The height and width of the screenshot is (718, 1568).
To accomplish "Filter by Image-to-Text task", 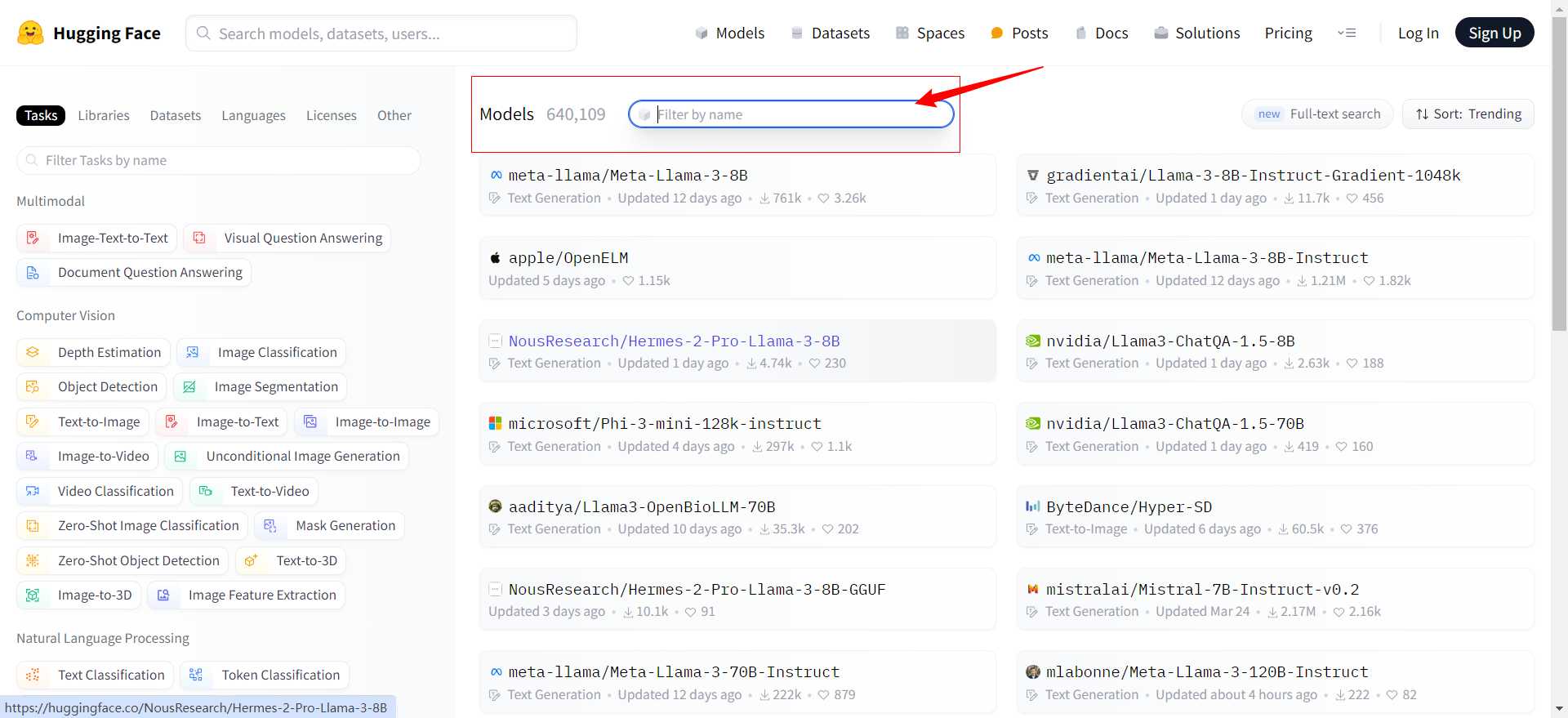I will pyautogui.click(x=221, y=421).
